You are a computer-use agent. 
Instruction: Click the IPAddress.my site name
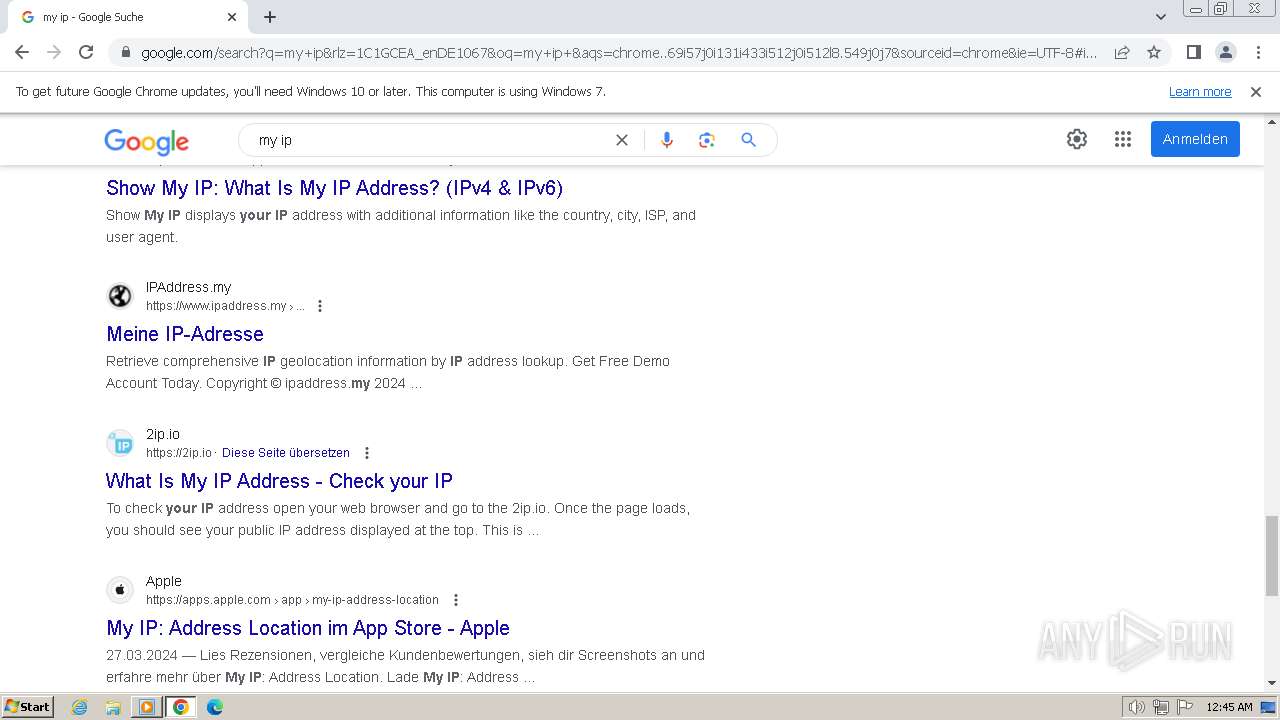click(x=188, y=287)
